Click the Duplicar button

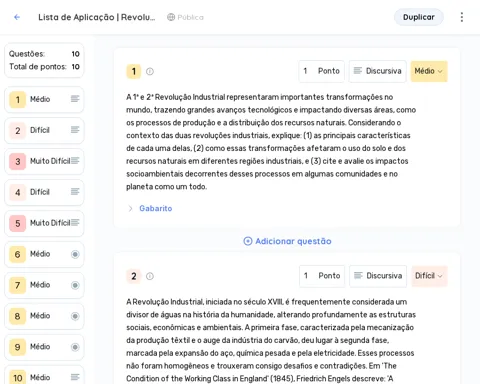pos(419,17)
